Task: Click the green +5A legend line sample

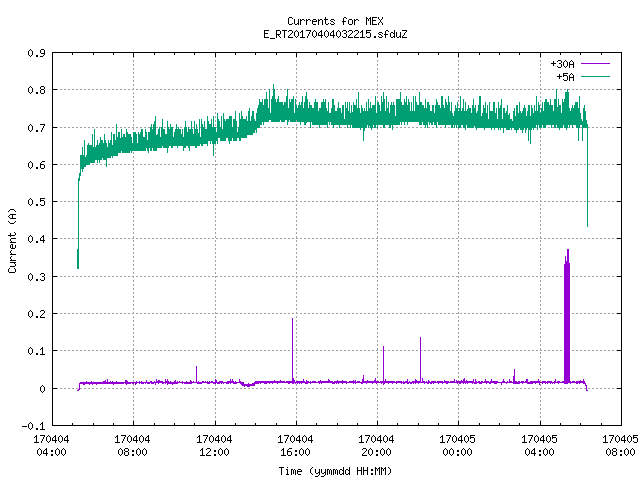Action: click(596, 76)
